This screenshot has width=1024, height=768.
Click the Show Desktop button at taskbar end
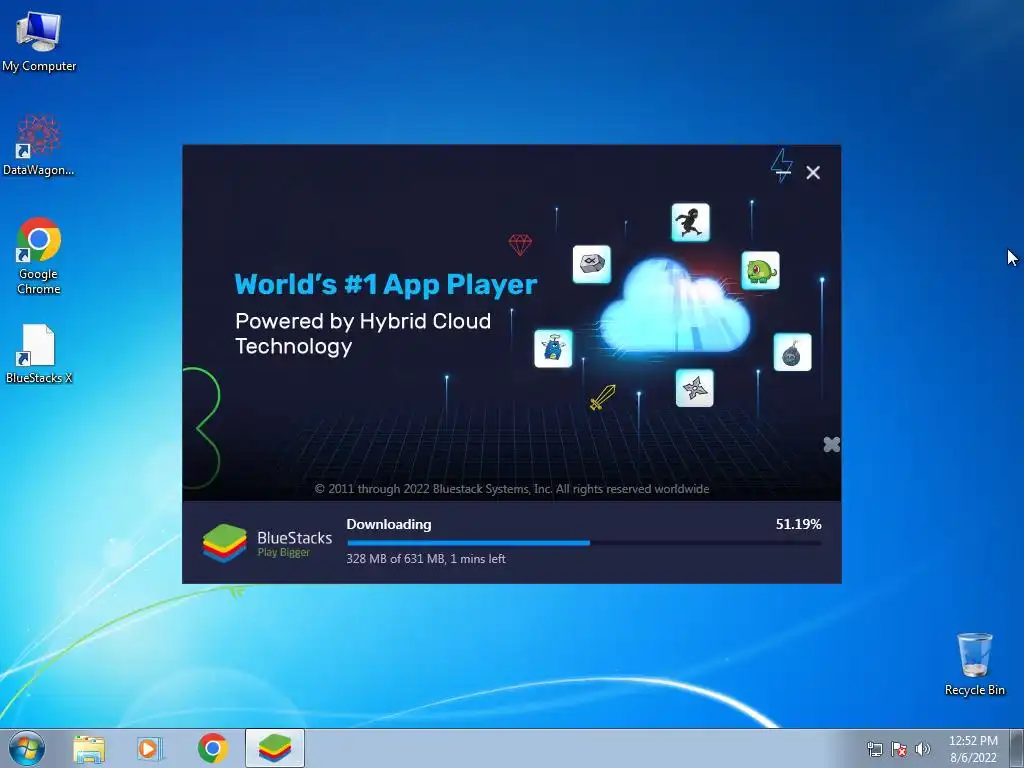click(x=1017, y=748)
